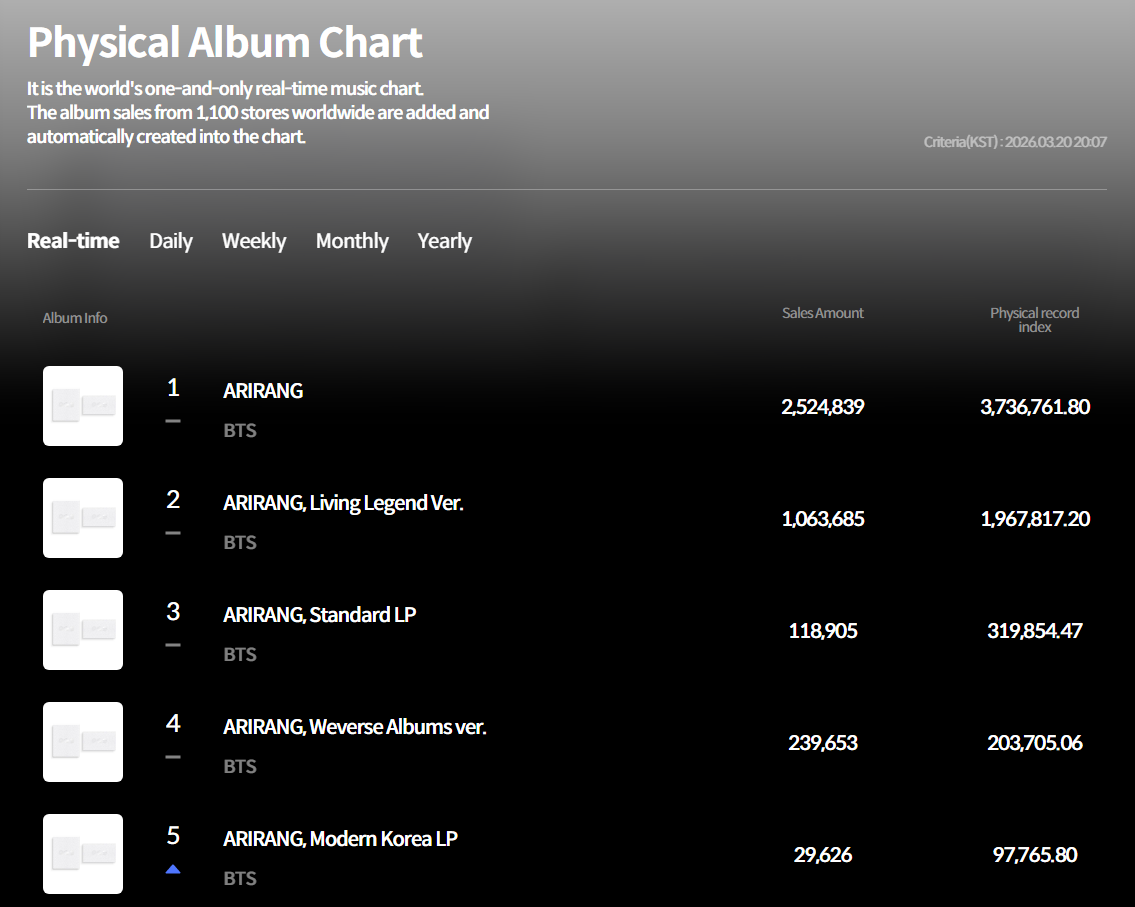Open the ARIRANG, Standard LP title link

tap(319, 615)
